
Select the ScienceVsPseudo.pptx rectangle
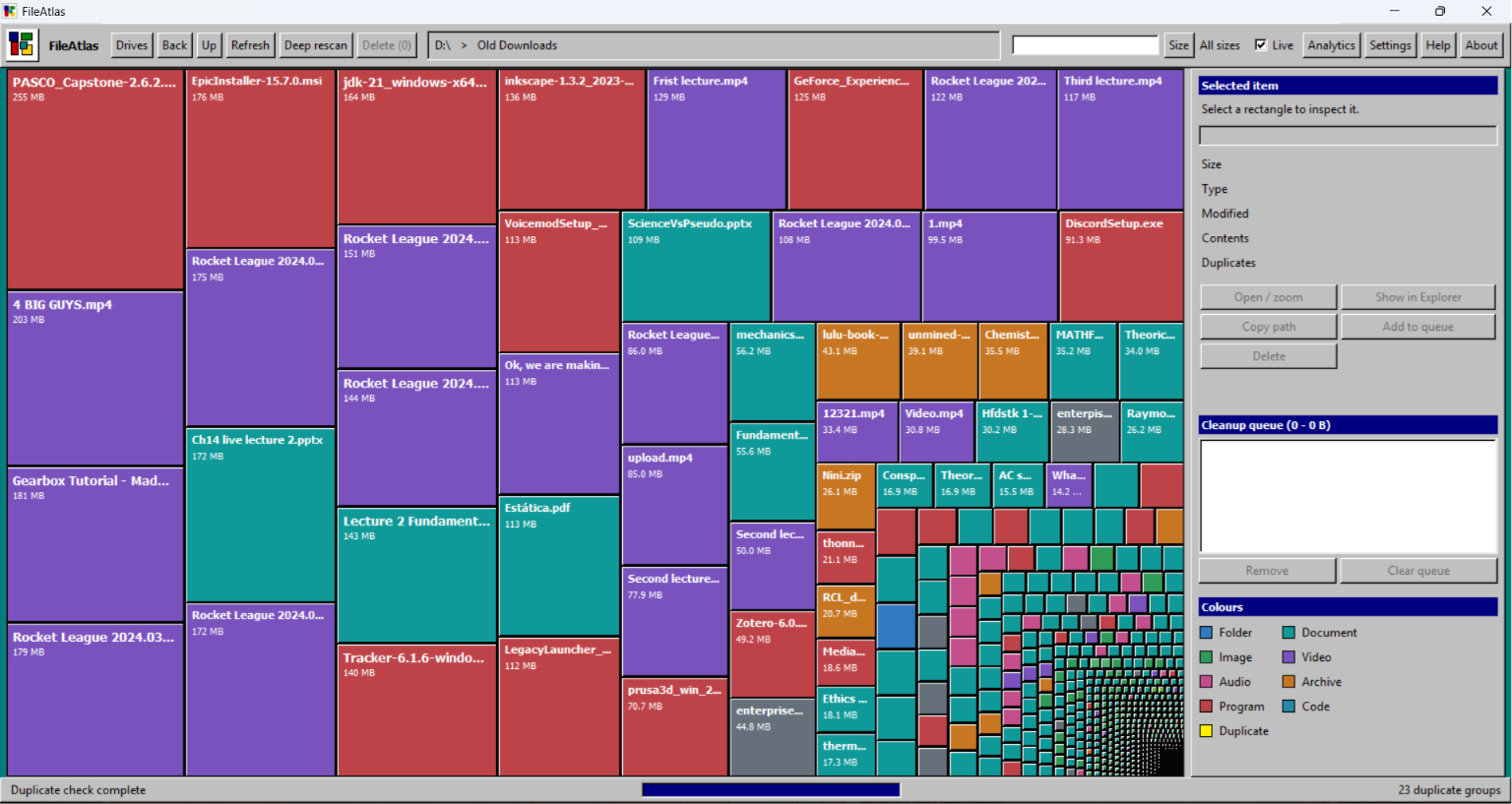[696, 267]
